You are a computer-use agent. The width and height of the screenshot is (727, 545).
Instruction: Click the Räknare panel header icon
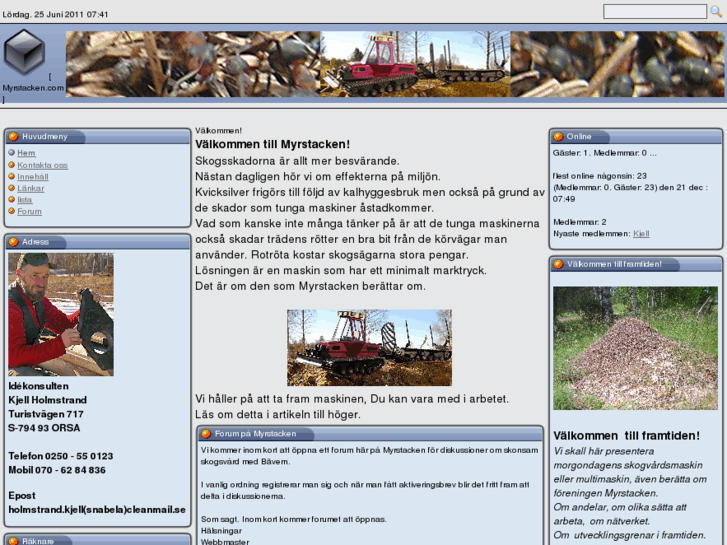13,541
